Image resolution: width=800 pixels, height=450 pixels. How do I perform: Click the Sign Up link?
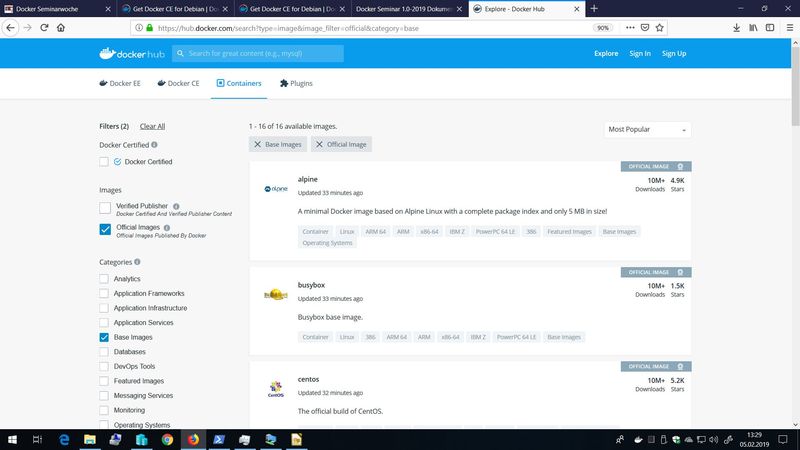674,53
